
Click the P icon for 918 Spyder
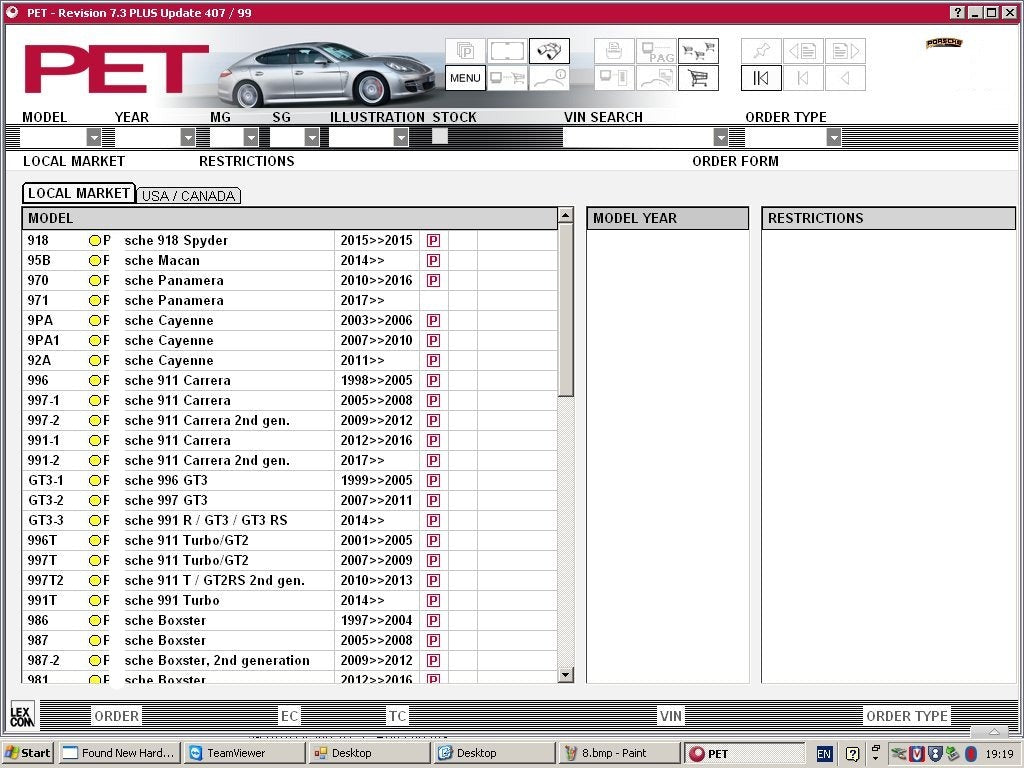click(433, 241)
